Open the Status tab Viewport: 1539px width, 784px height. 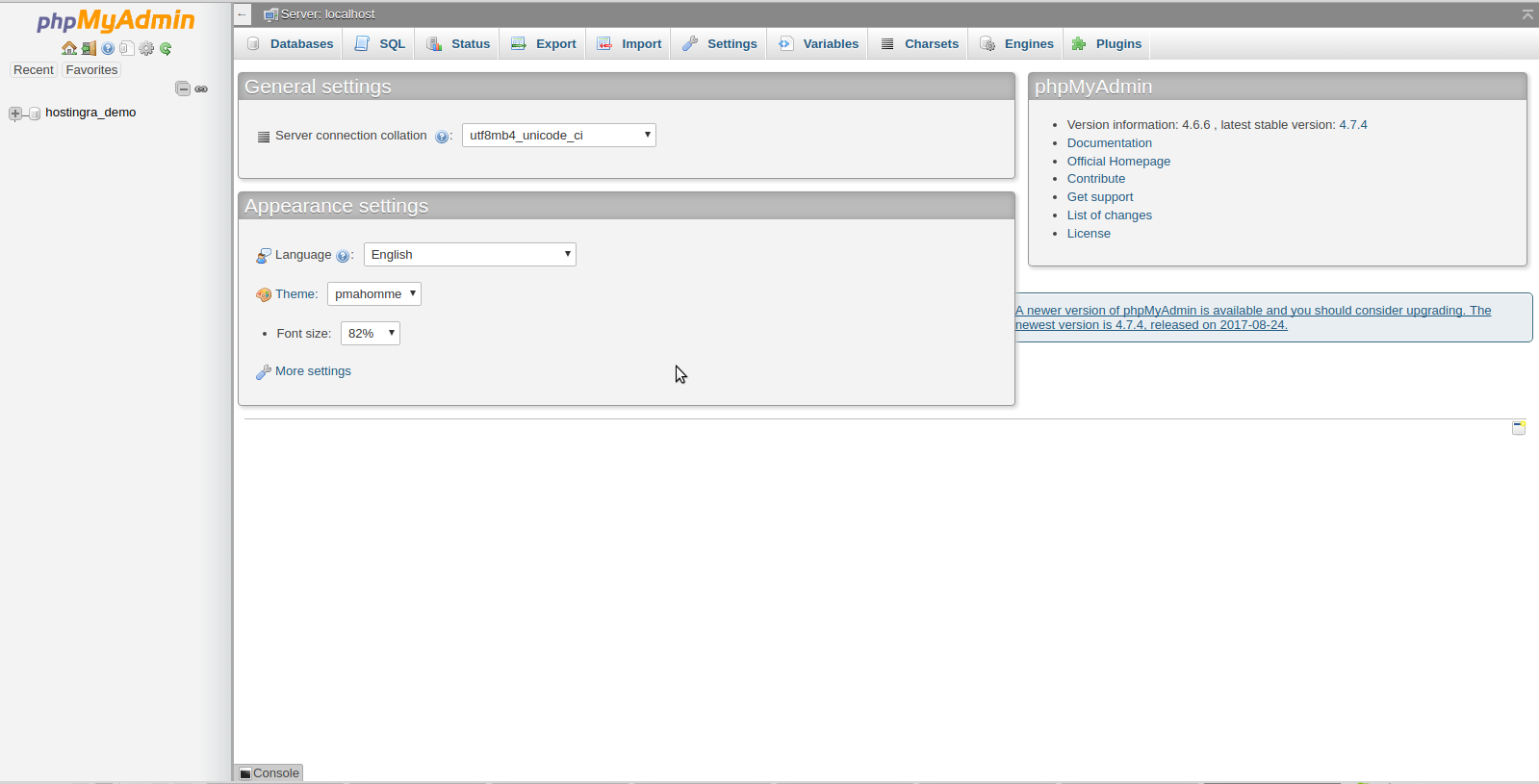coord(458,43)
